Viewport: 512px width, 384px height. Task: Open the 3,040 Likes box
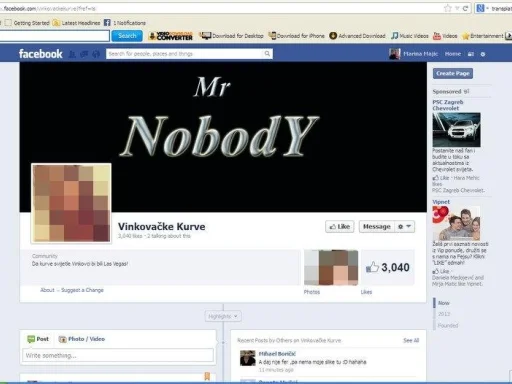tap(388, 267)
